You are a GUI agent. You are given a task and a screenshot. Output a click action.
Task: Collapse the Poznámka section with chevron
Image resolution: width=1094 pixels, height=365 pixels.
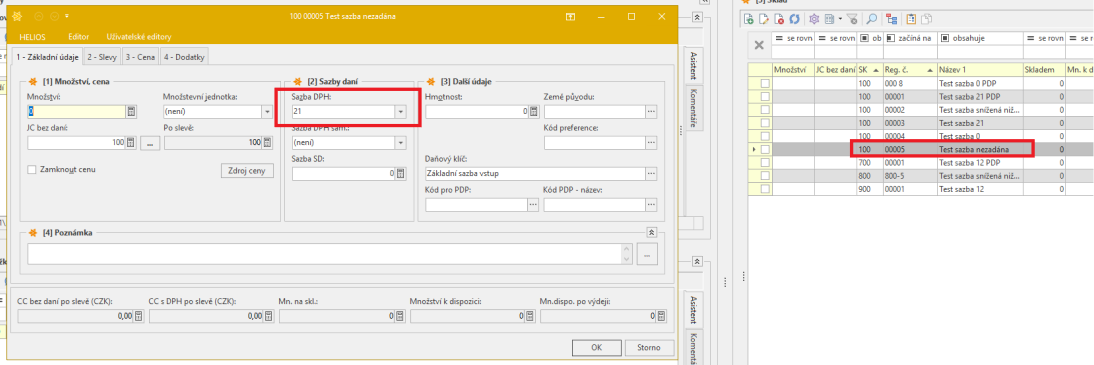[x=652, y=232]
